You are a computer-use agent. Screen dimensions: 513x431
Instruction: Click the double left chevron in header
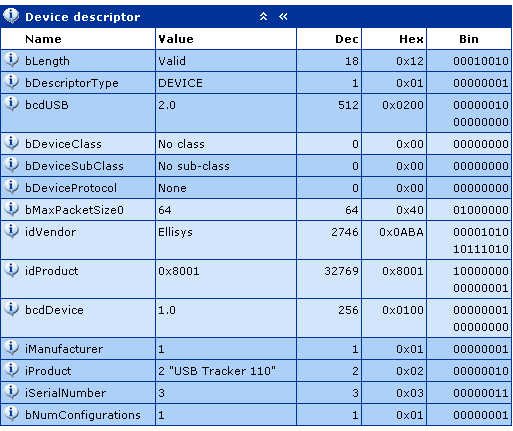[283, 16]
